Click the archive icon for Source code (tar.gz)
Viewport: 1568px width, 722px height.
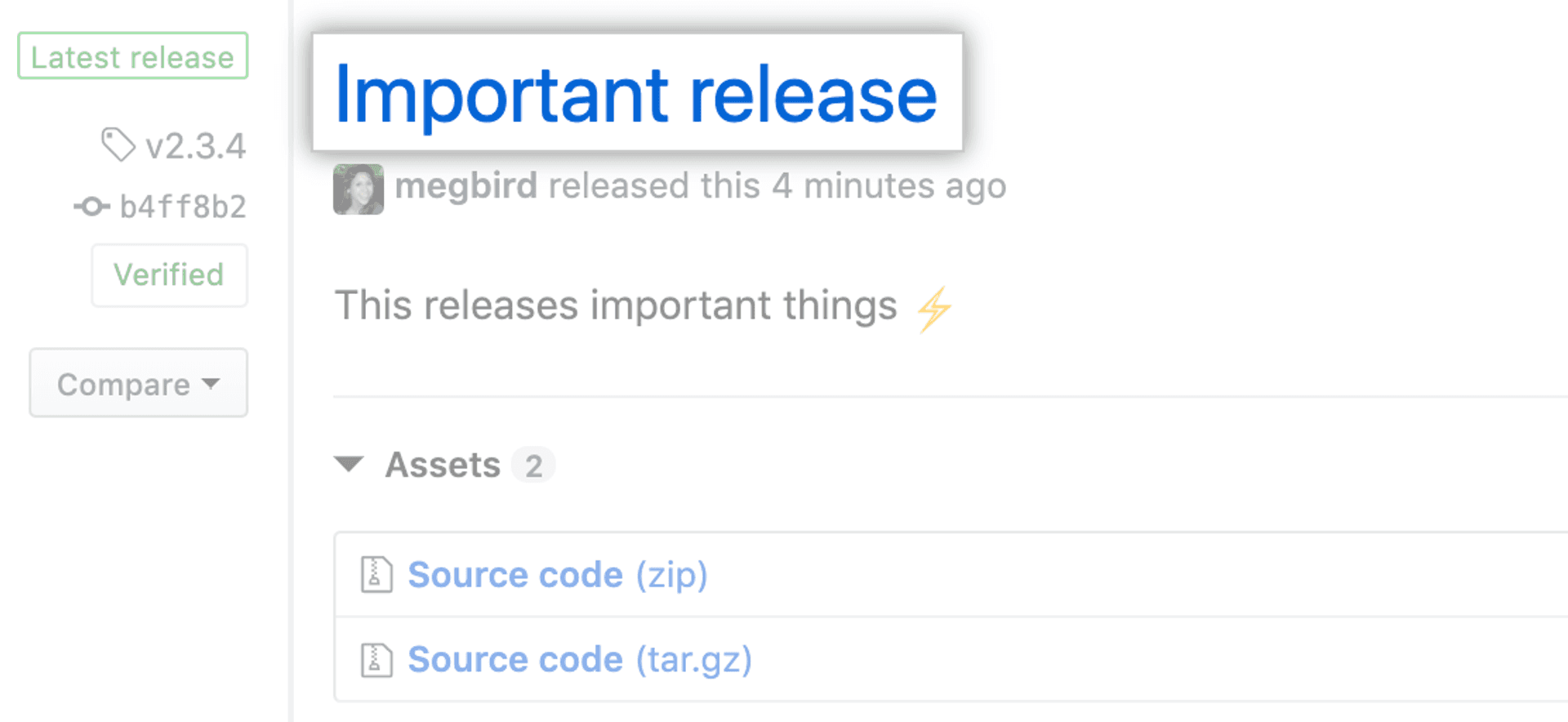point(376,659)
